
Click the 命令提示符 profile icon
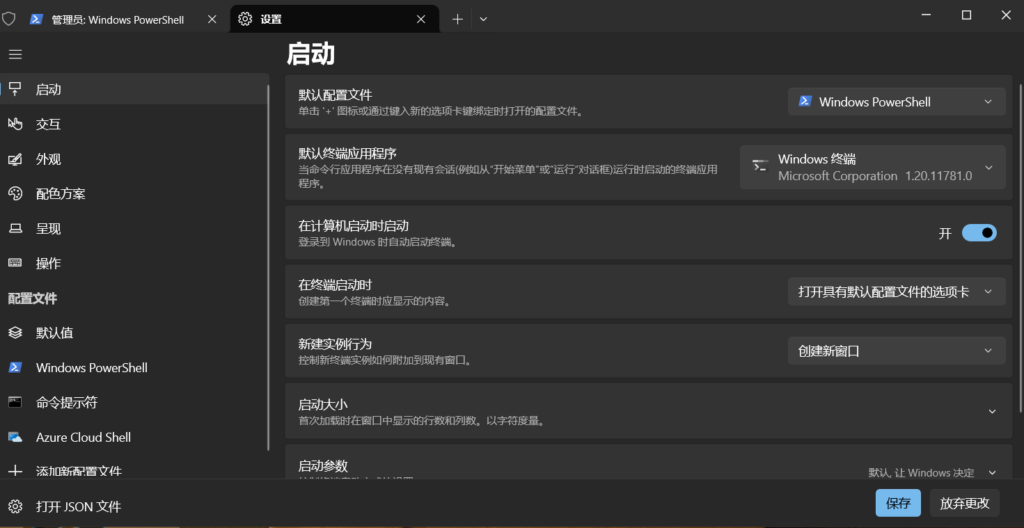point(15,402)
